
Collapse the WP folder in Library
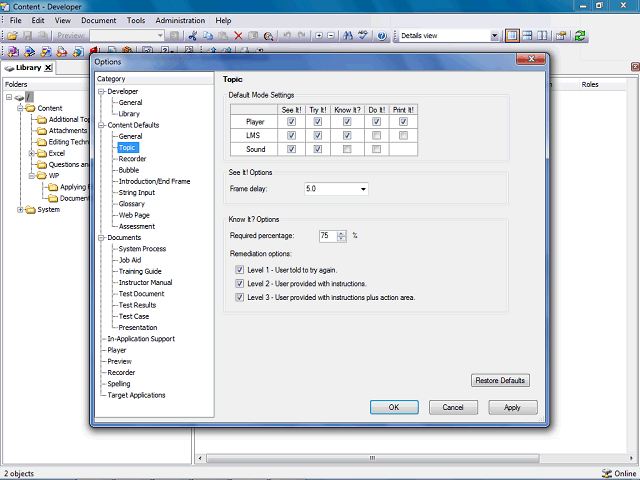31,176
